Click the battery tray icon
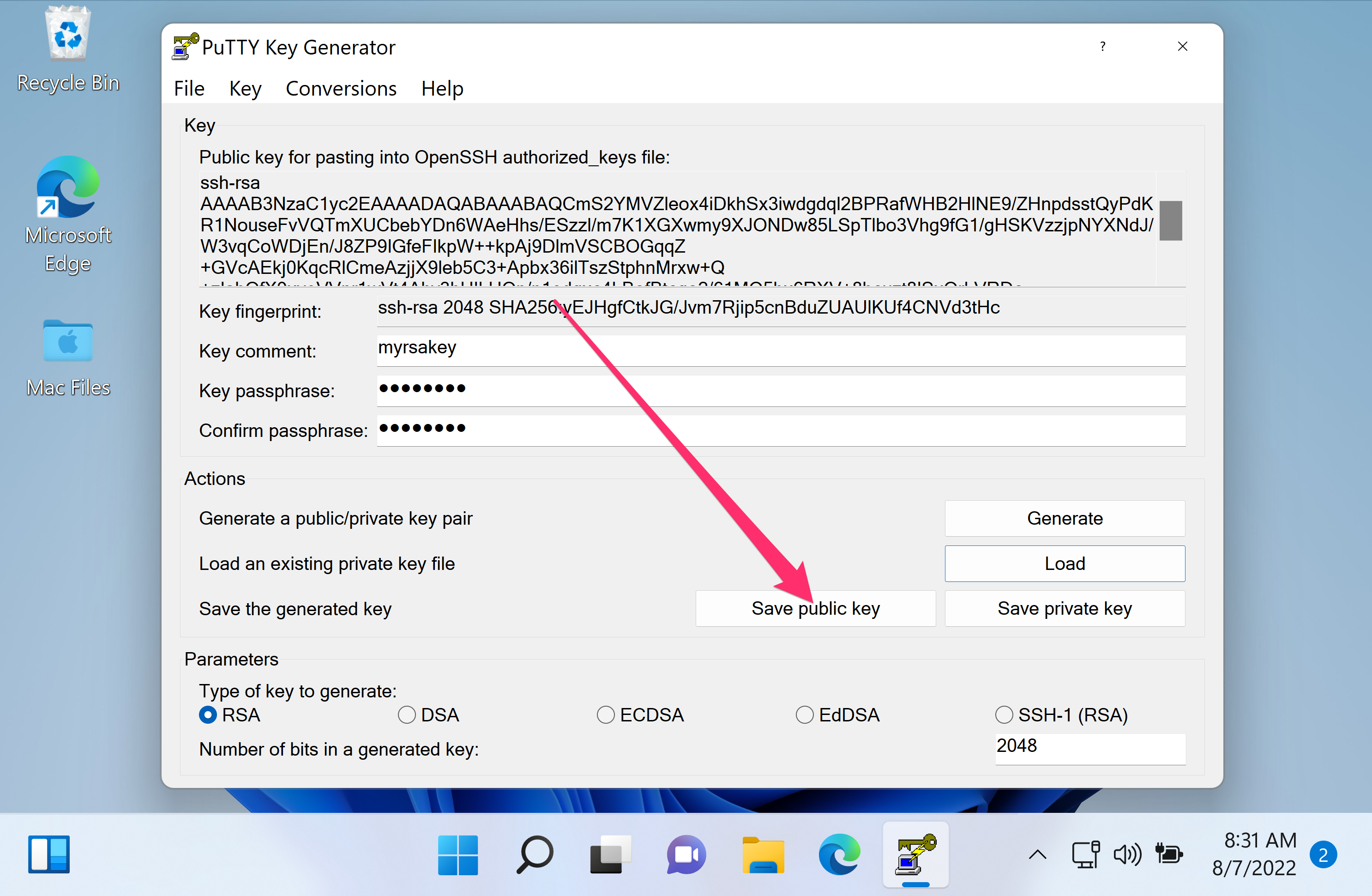 [1169, 854]
